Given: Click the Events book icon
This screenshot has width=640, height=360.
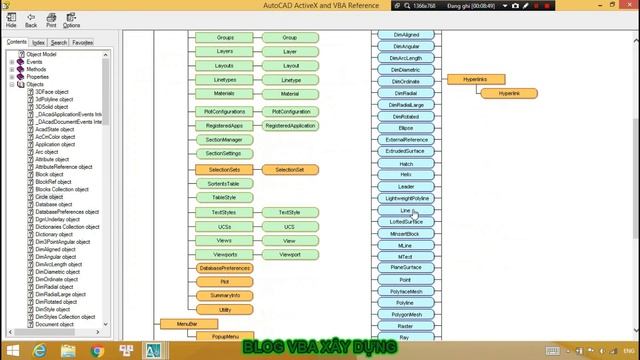Looking at the screenshot, I should tap(20, 62).
